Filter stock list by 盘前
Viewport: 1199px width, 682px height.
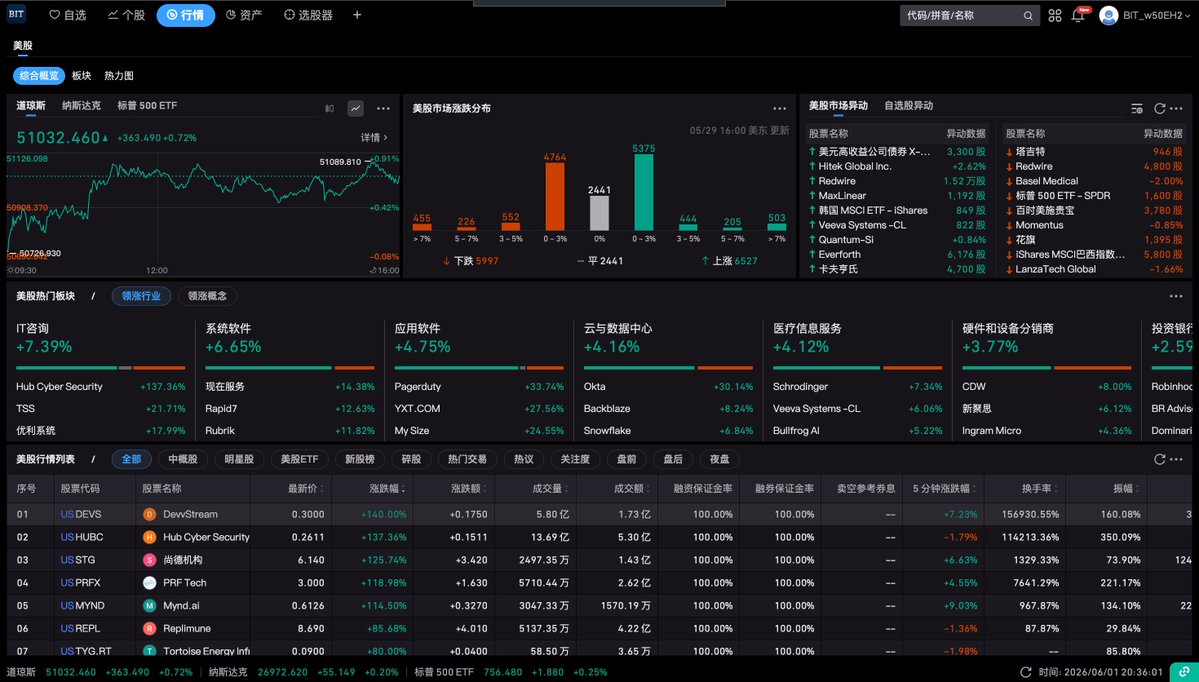point(626,460)
